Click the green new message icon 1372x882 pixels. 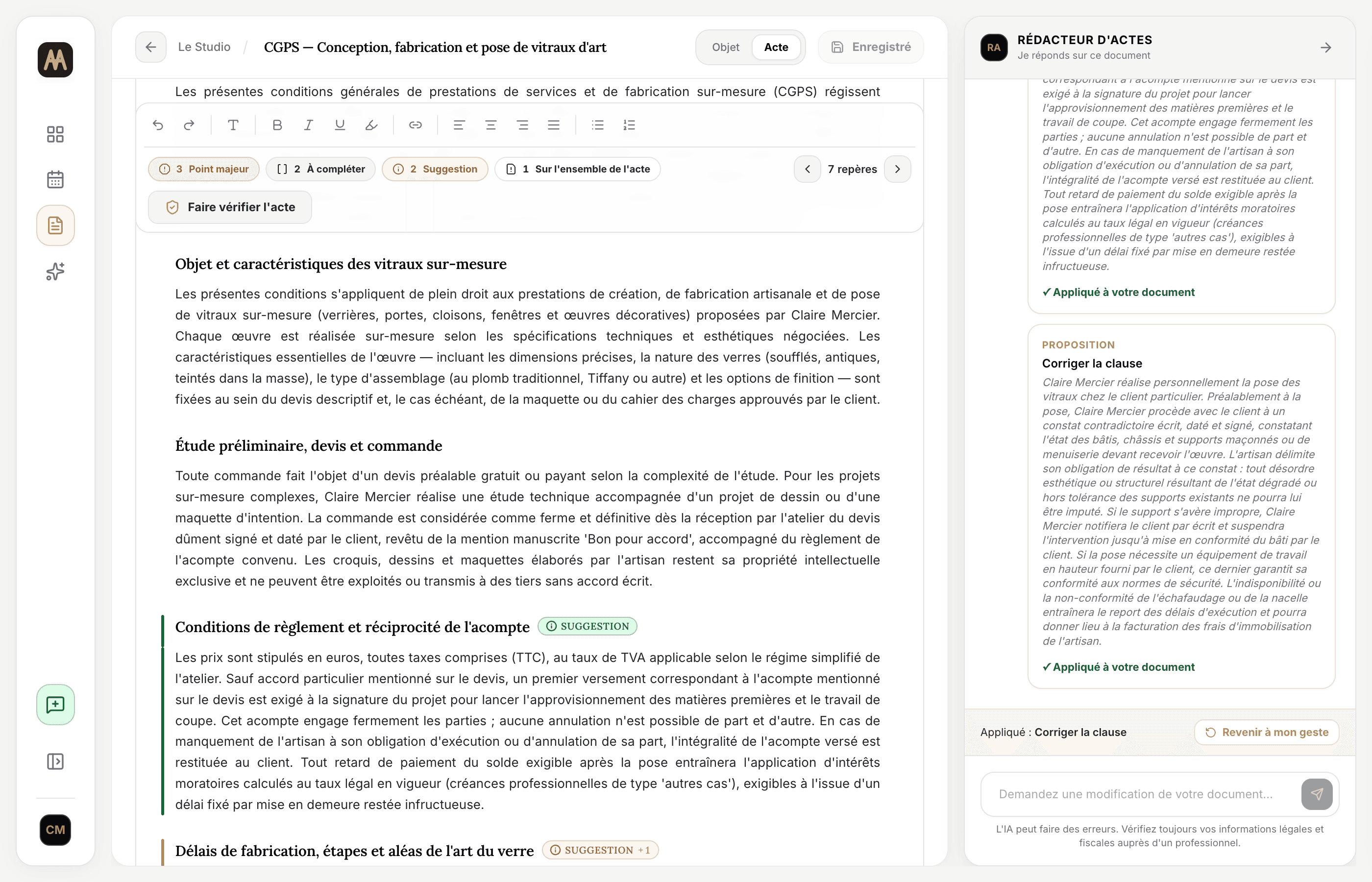click(x=55, y=705)
